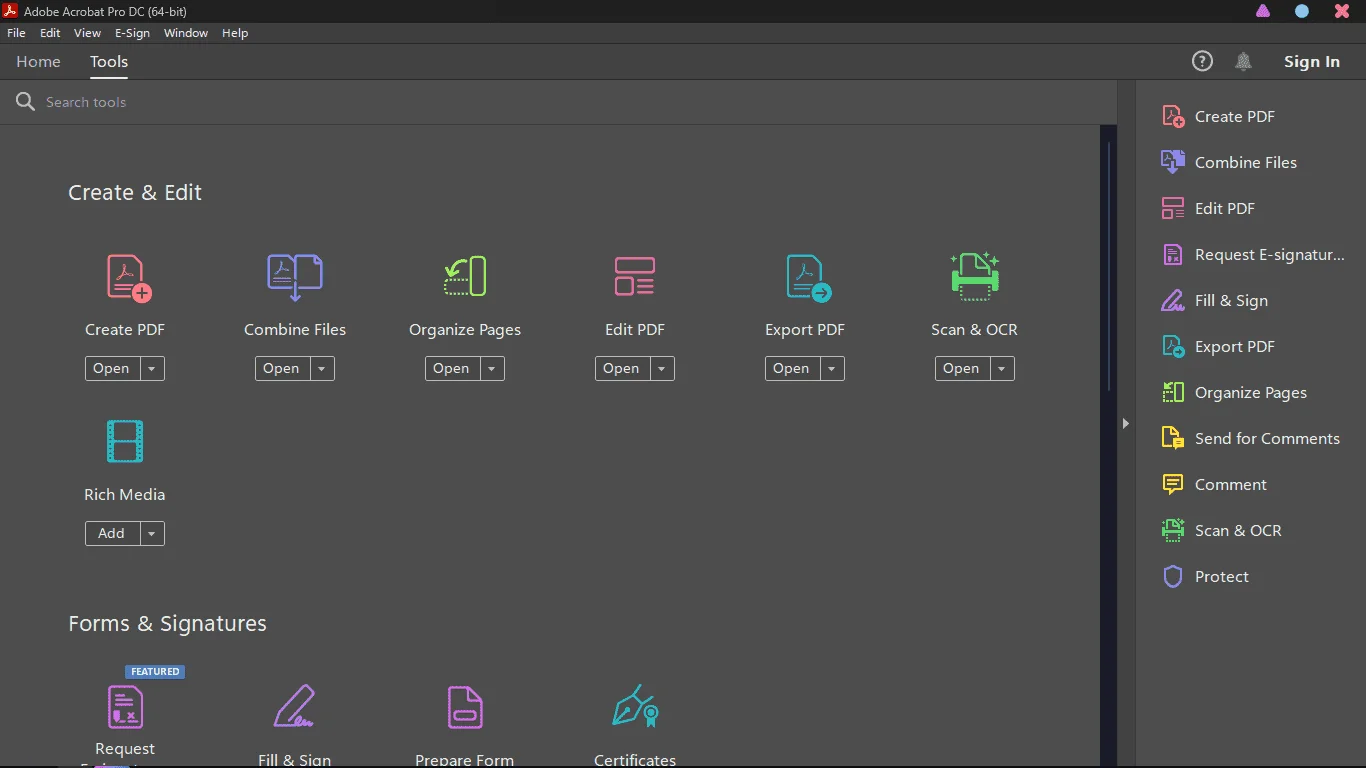Click the Send for Comments icon in the sidebar
1366x768 pixels.
pos(1173,438)
